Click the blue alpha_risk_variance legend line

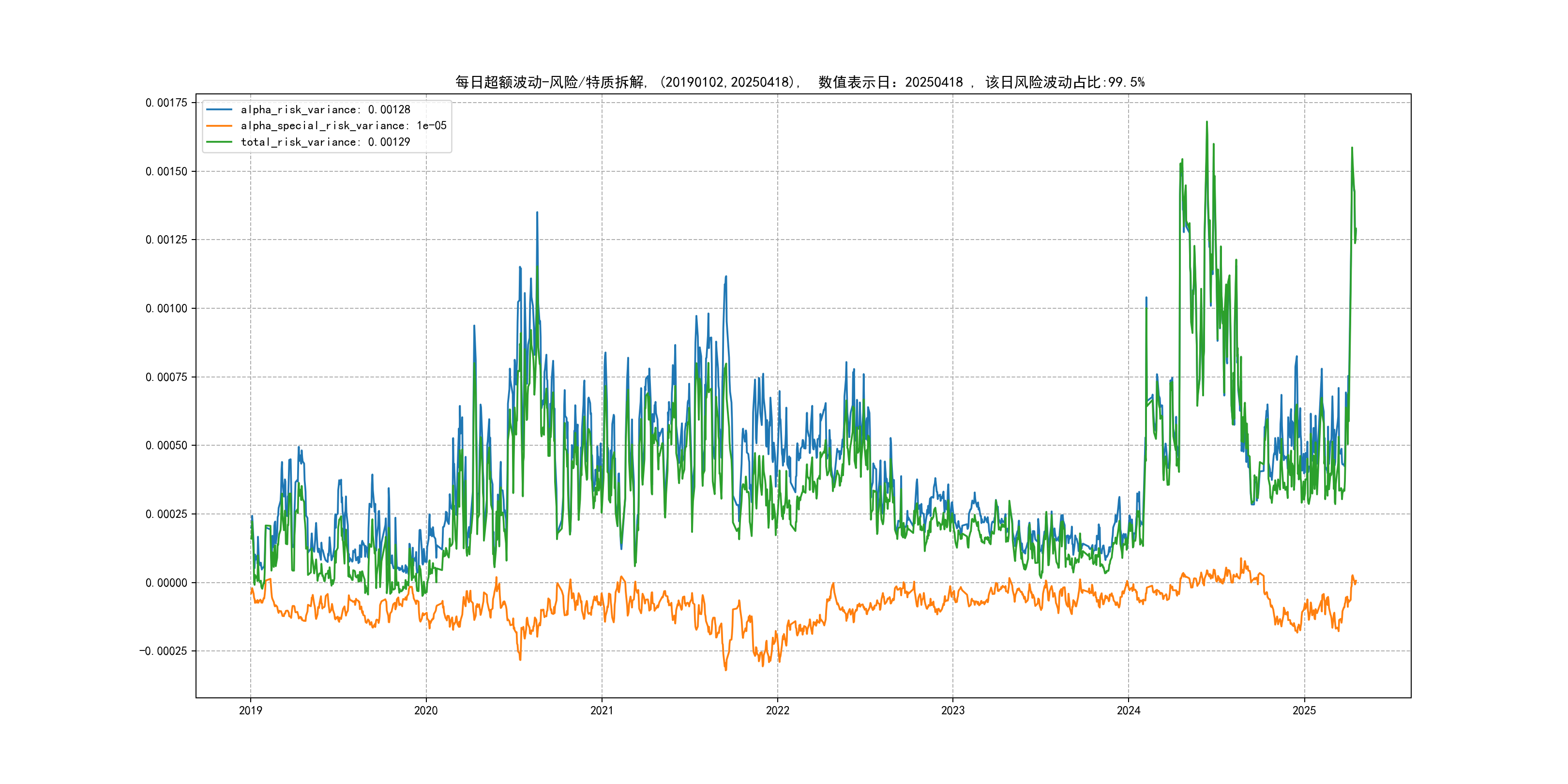click(x=219, y=109)
